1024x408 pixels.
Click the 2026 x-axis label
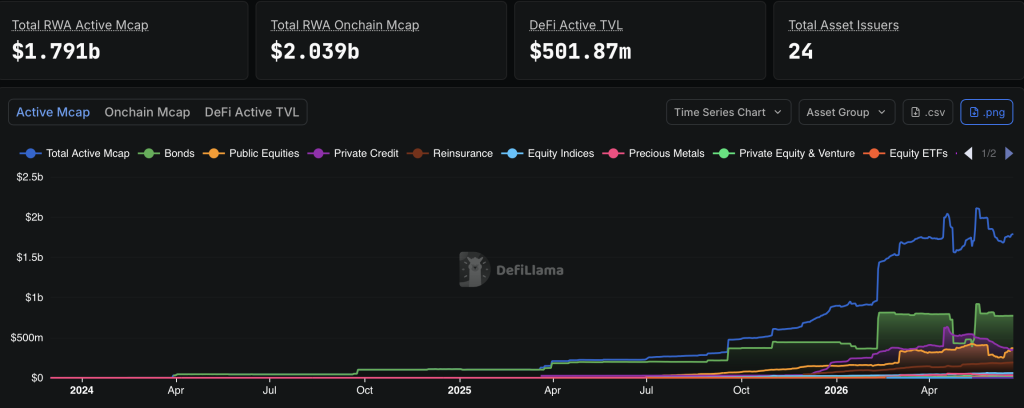[837, 391]
